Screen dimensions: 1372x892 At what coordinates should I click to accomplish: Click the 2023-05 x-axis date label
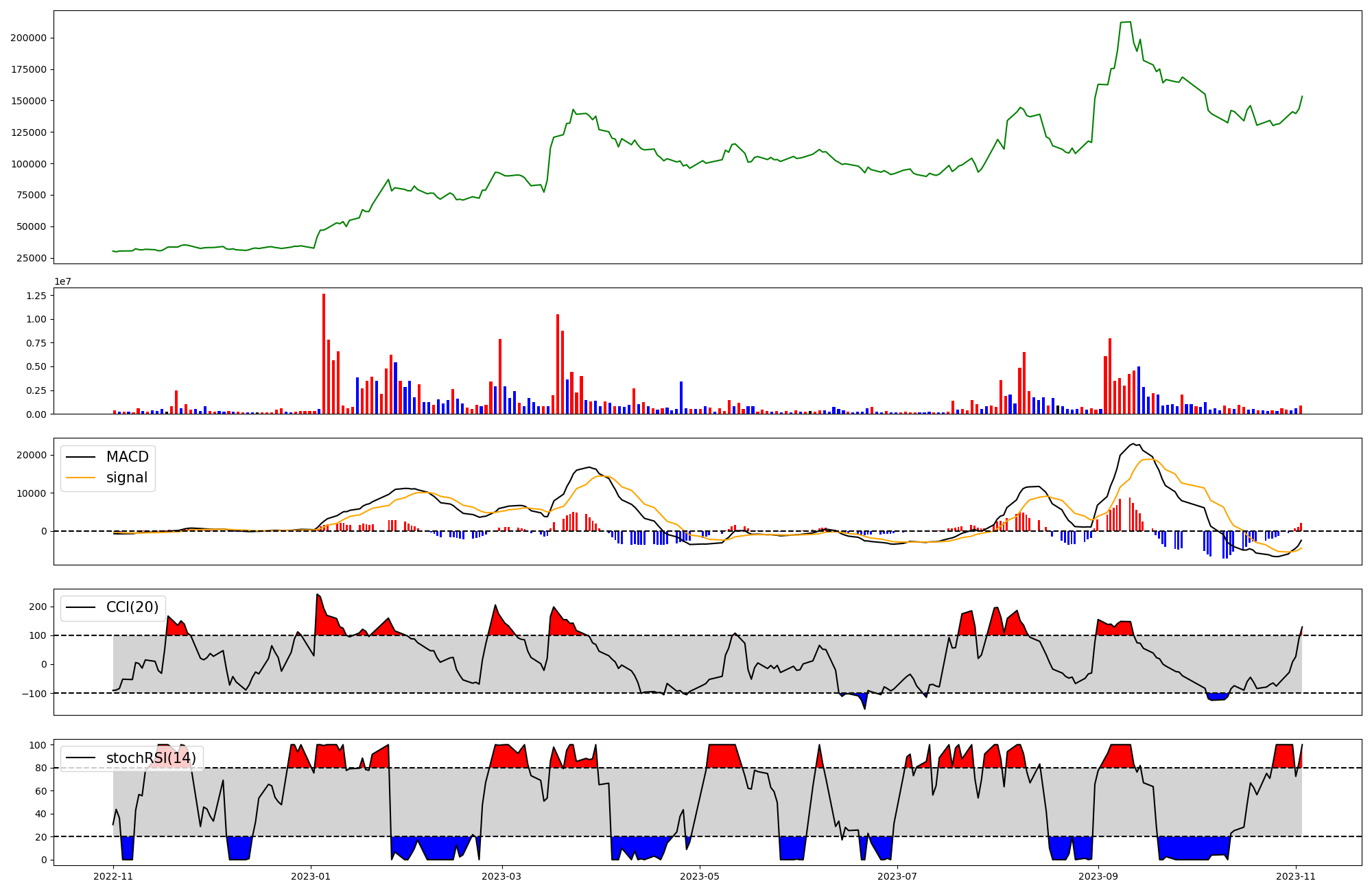coord(699,876)
